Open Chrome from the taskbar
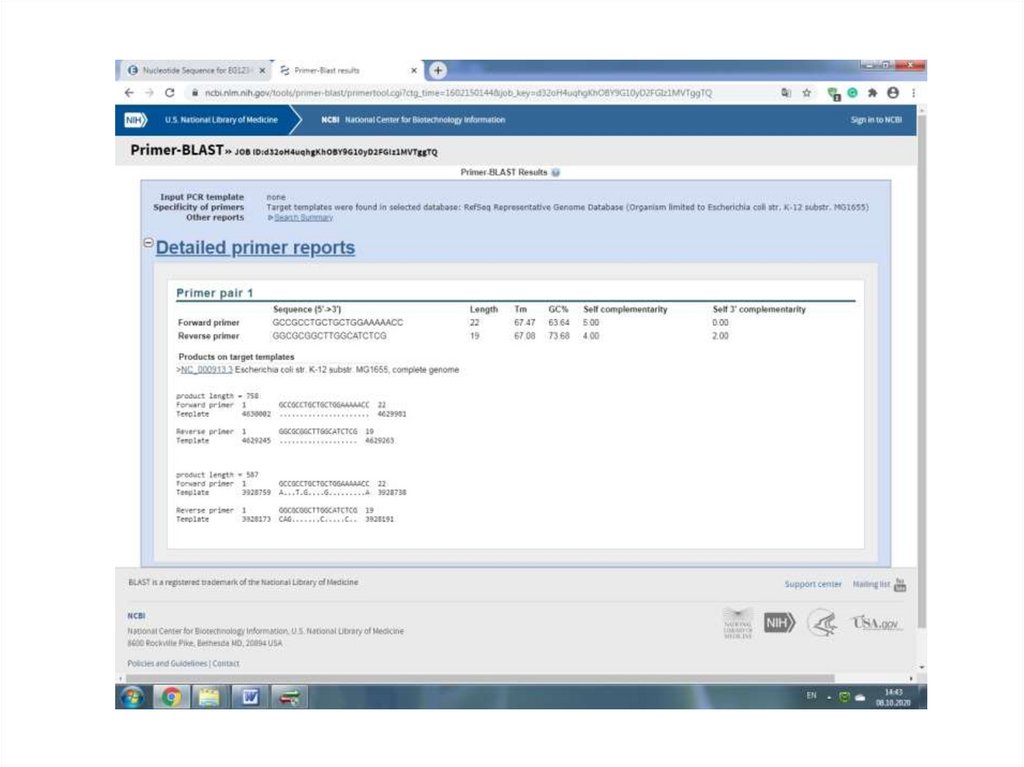This screenshot has width=1024, height=767. (171, 697)
